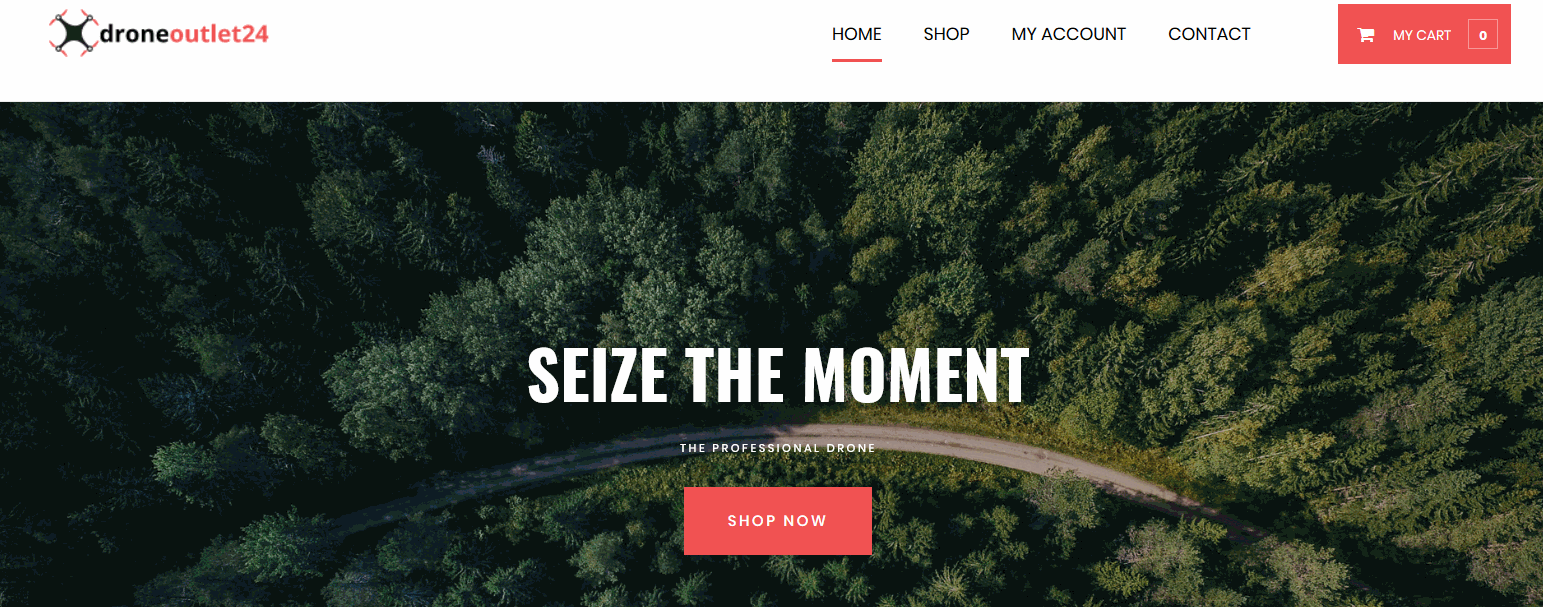Click the quadcopter drone logo icon
The image size is (1543, 607).
(x=73, y=33)
